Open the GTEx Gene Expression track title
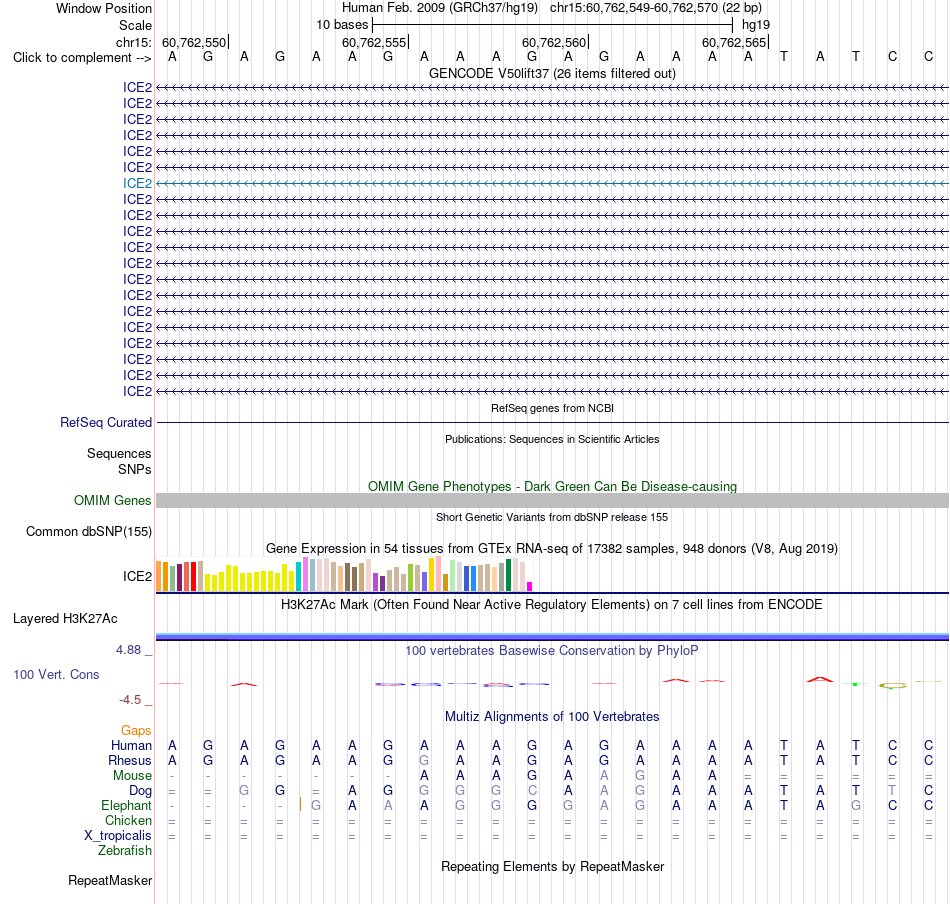 552,548
